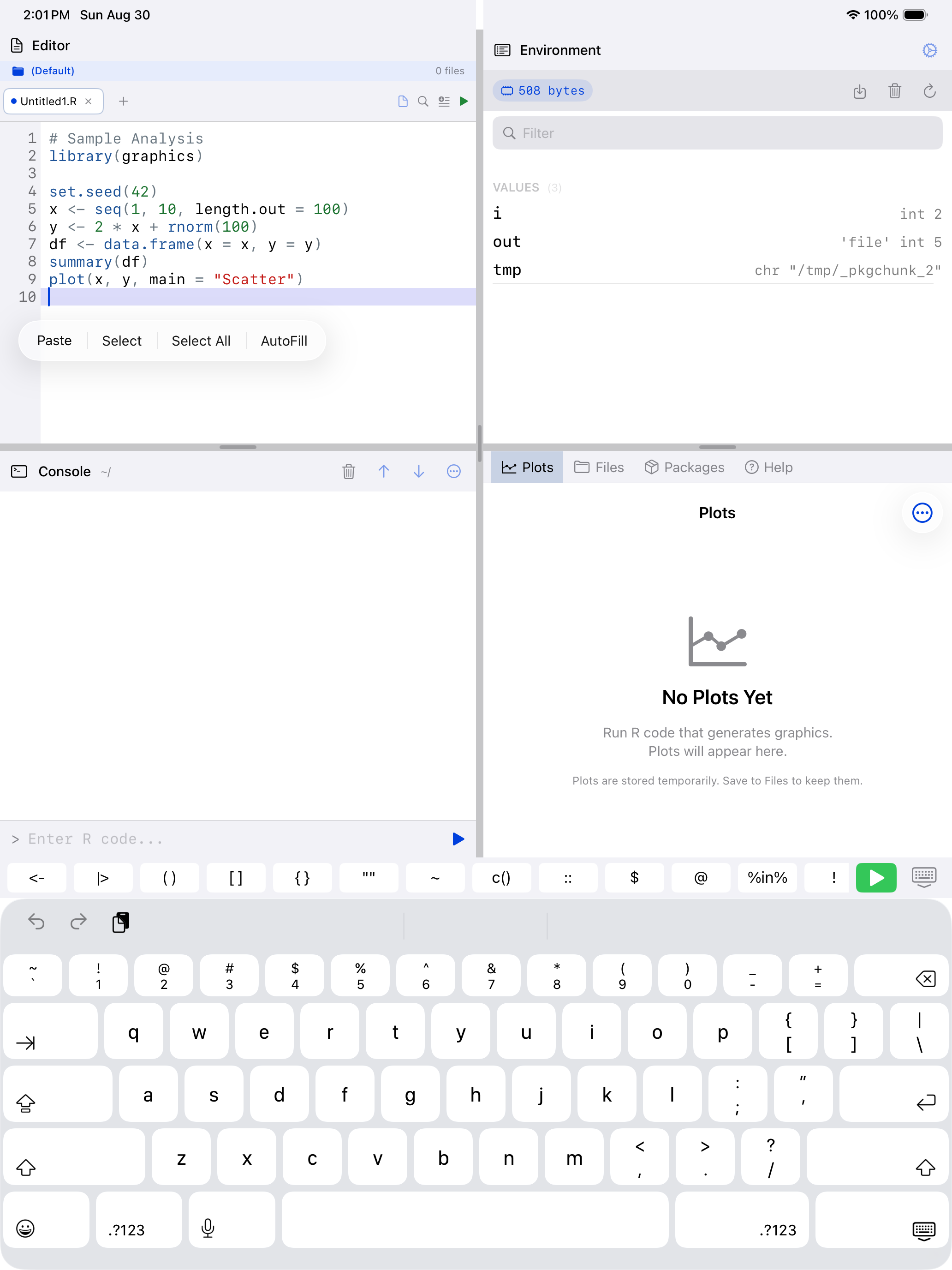Open the Plots panel ellipsis menu
The width and height of the screenshot is (952, 1270).
point(922,513)
